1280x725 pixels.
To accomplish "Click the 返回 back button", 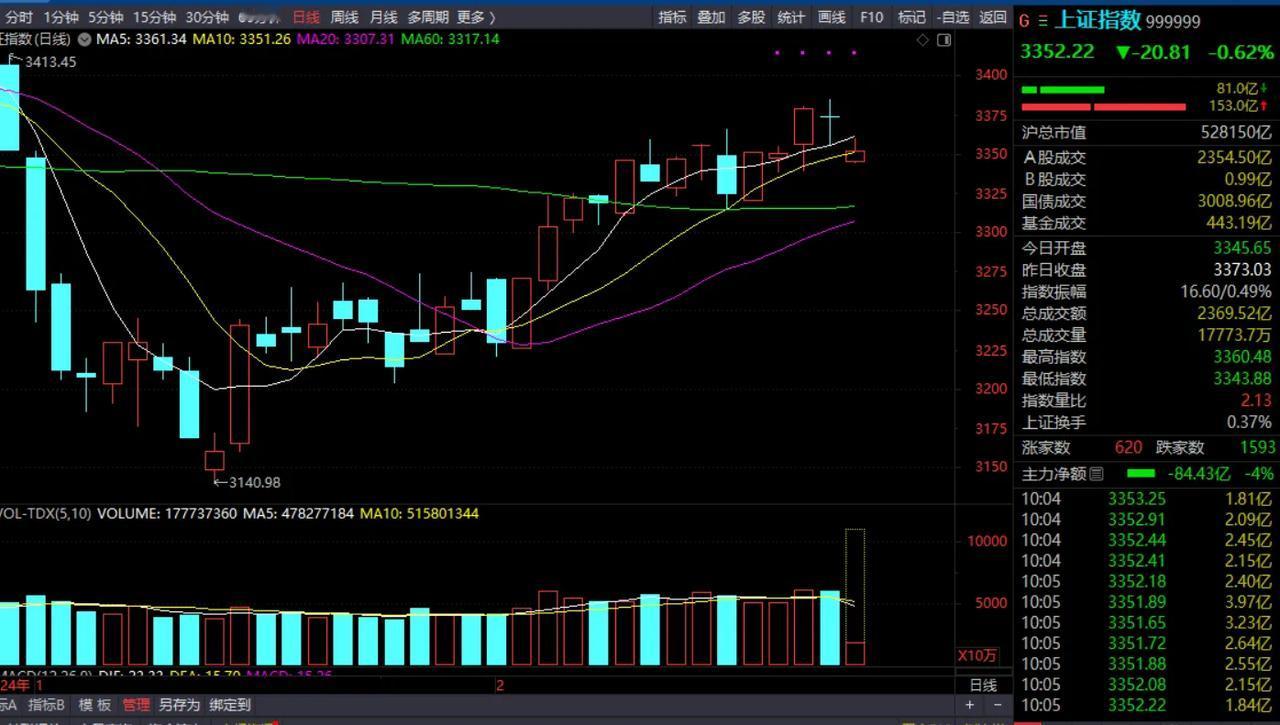I will (x=993, y=17).
